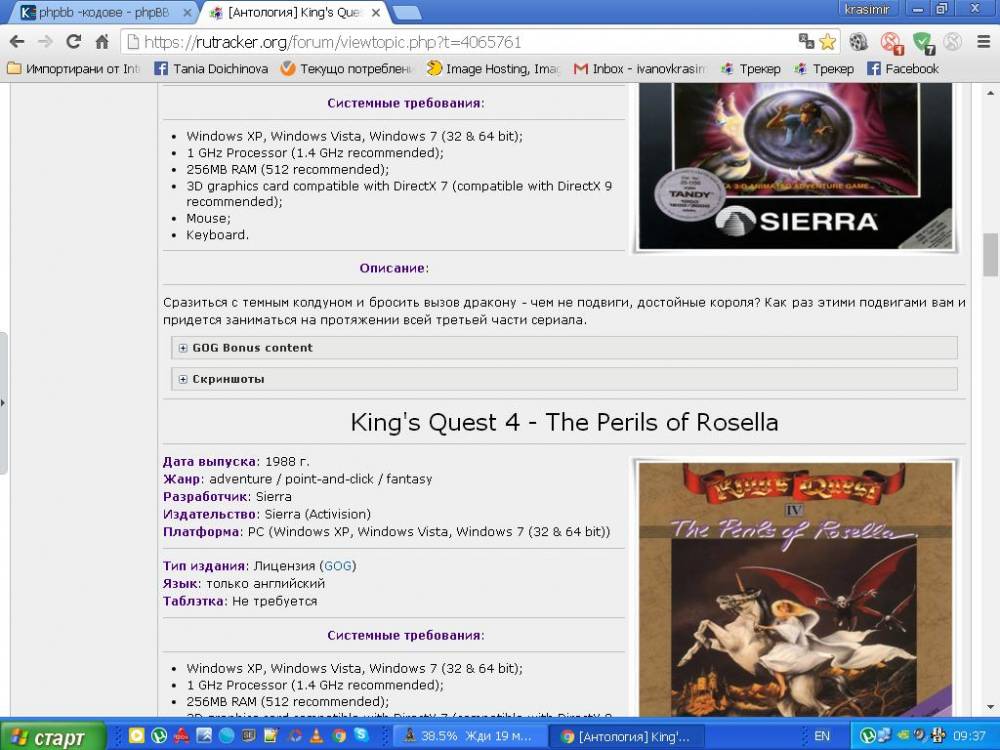
Task: Close the [Антология] King's Quest tab
Action: 376,12
